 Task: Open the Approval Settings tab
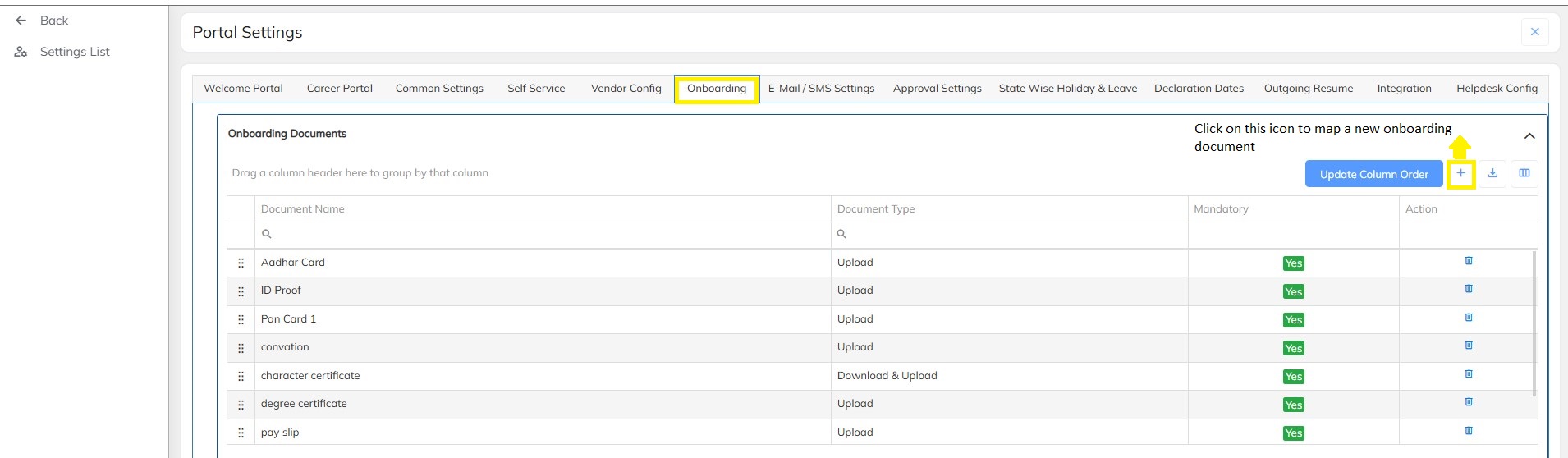pyautogui.click(x=937, y=89)
